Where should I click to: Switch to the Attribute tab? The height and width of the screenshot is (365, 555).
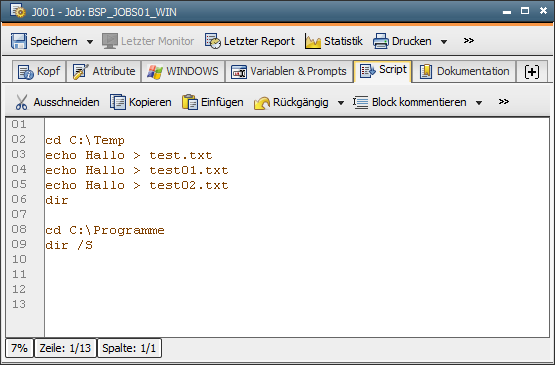104,72
